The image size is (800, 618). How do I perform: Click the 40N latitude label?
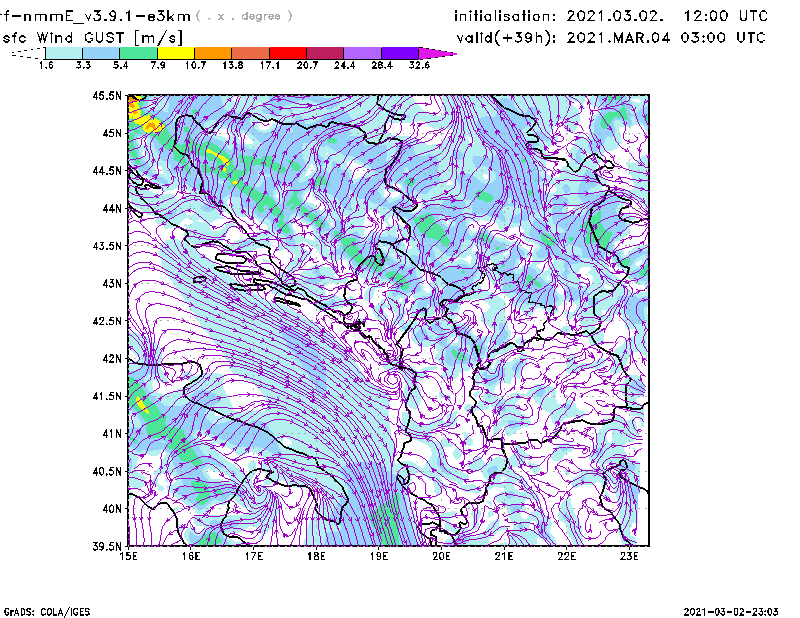coord(112,509)
